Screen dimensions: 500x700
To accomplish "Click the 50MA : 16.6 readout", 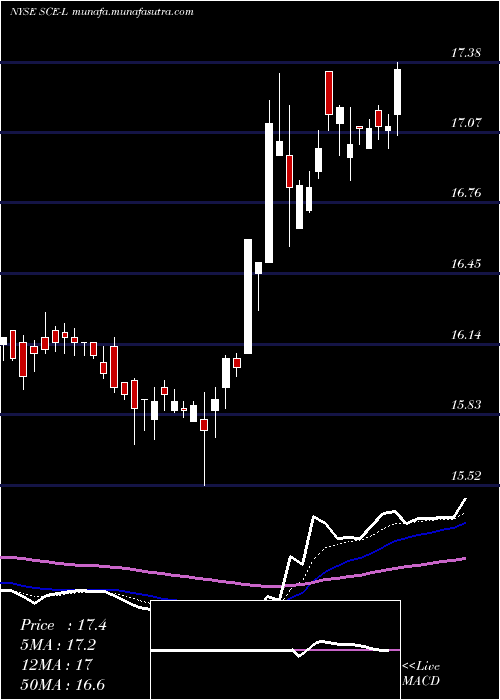I will click(x=62, y=684).
